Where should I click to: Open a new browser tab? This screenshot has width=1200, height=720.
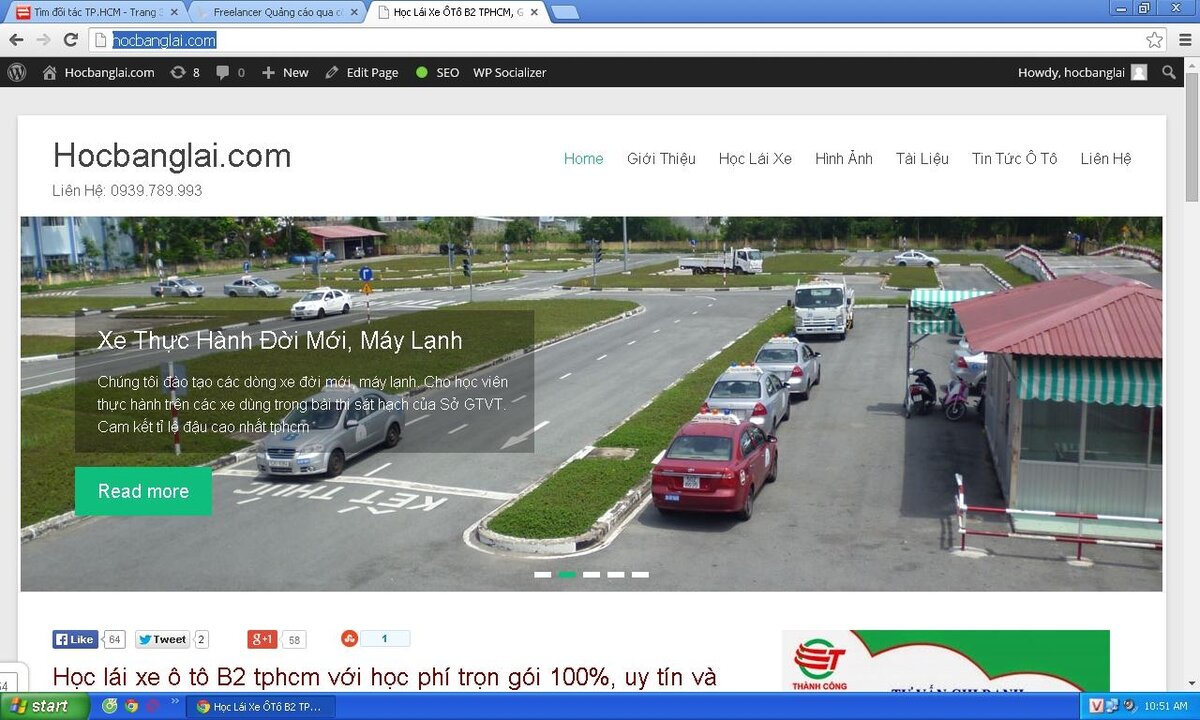[565, 12]
